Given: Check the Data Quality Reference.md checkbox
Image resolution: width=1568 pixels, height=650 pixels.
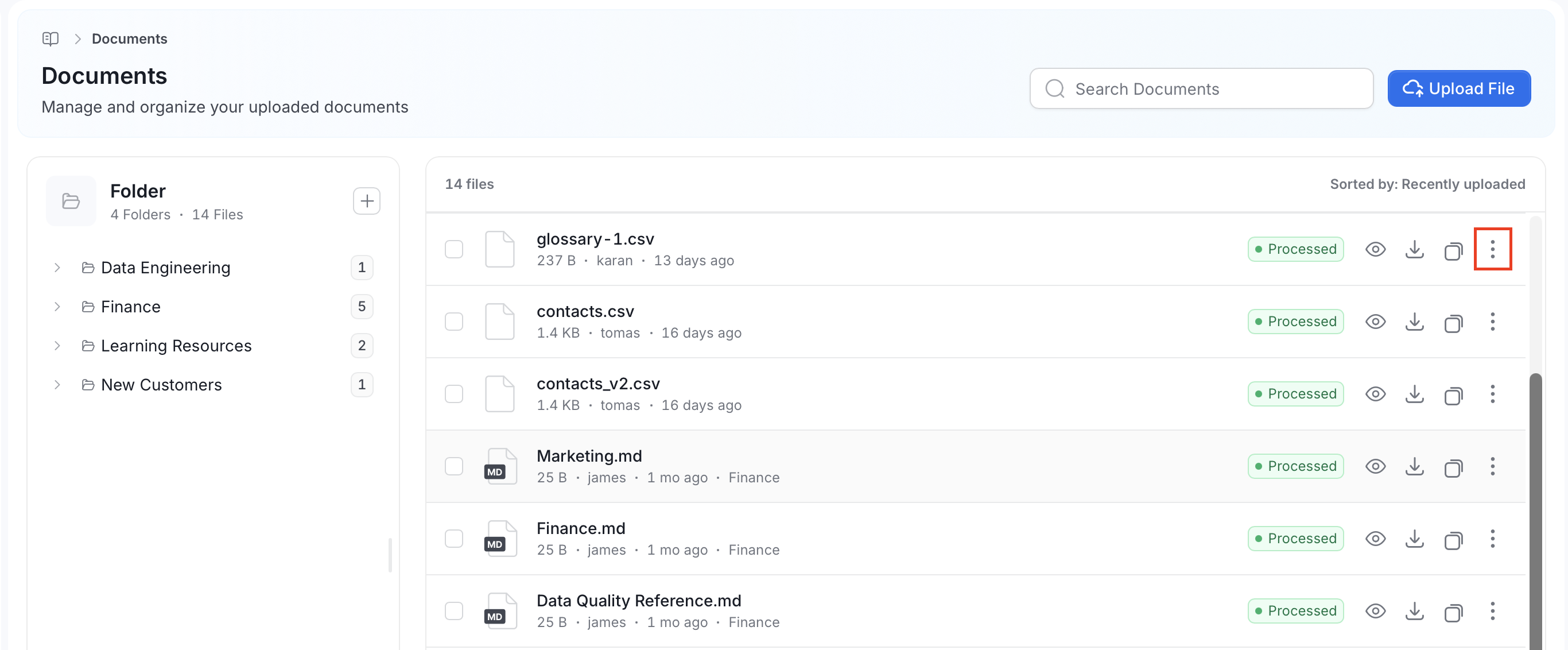Looking at the screenshot, I should (453, 611).
